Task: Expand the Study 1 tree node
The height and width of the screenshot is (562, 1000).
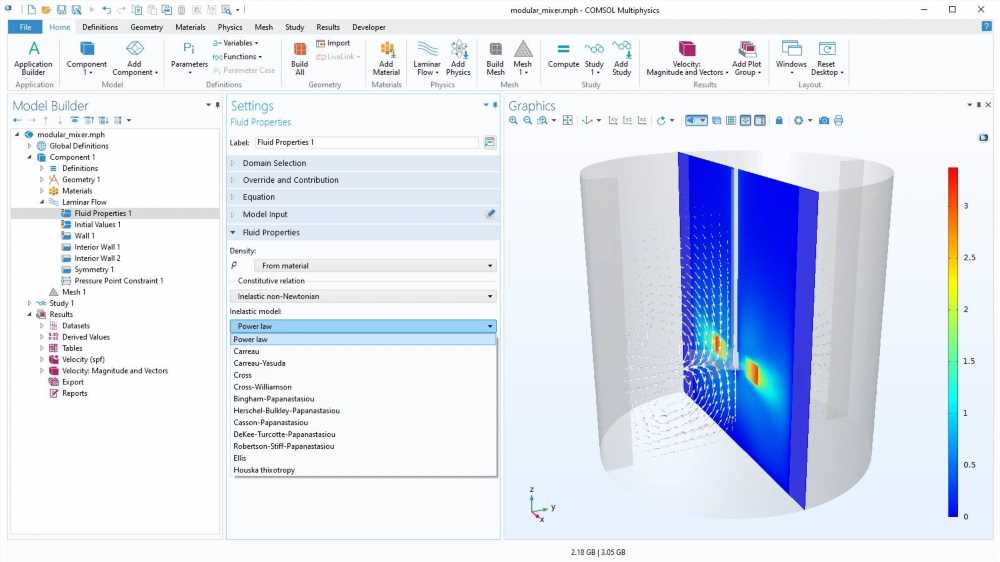Action: click(29, 304)
